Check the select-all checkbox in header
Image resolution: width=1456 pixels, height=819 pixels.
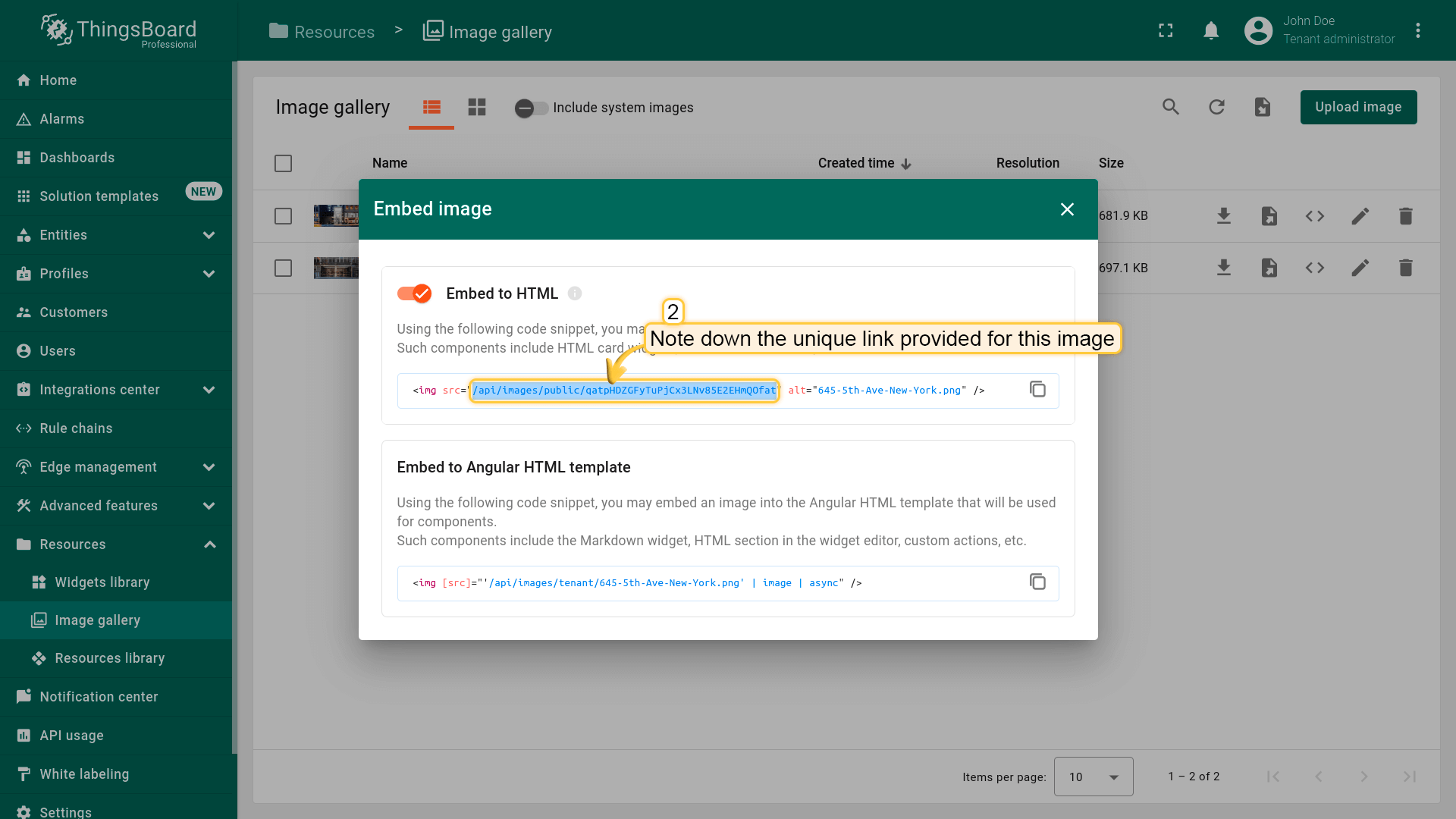[283, 163]
